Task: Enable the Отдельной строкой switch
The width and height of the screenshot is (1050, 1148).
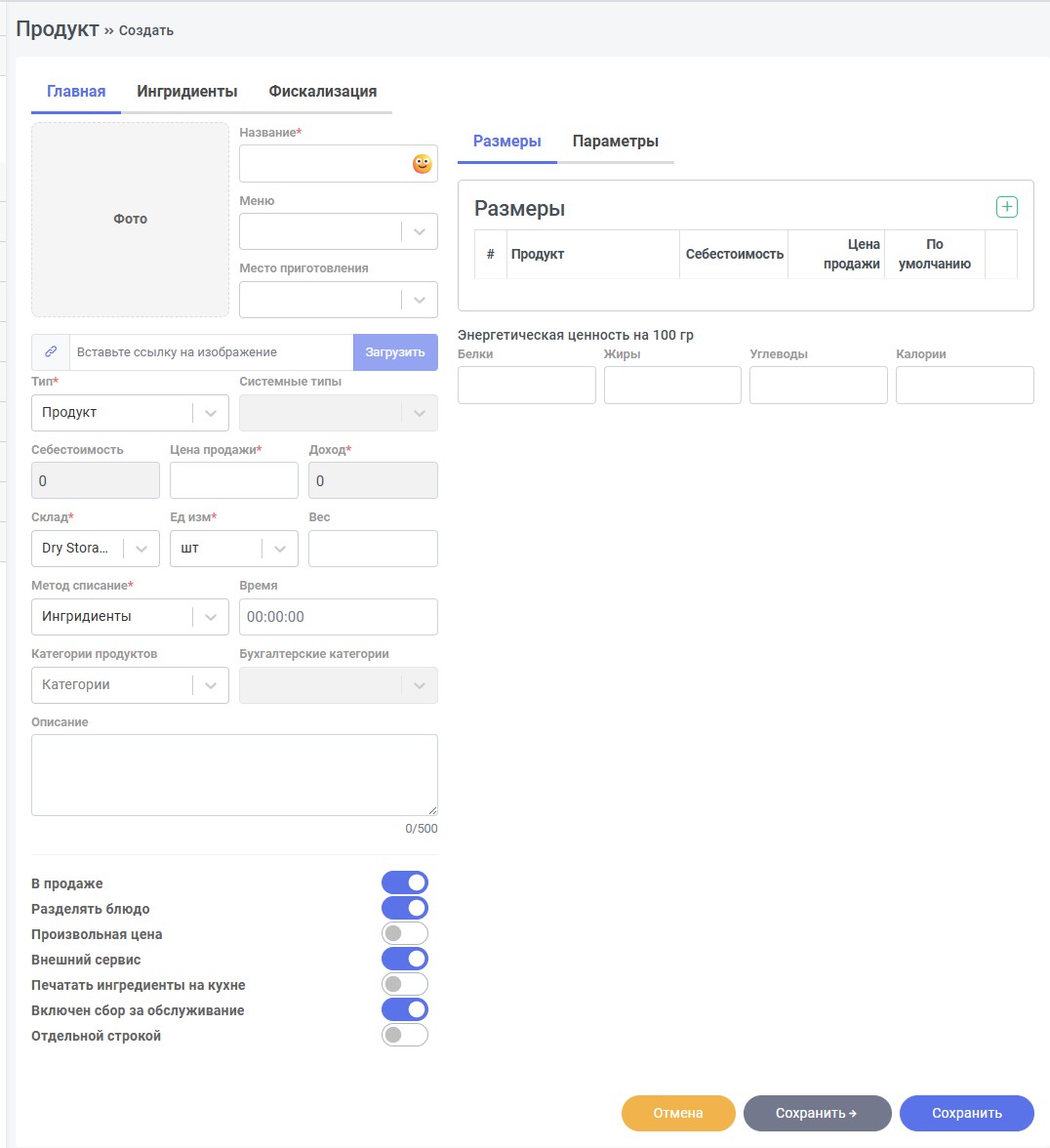Action: [405, 1035]
